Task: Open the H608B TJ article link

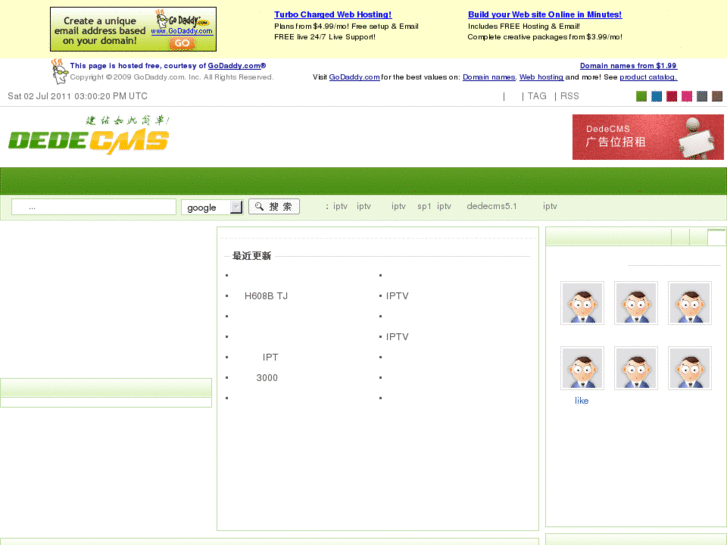Action: point(266,296)
